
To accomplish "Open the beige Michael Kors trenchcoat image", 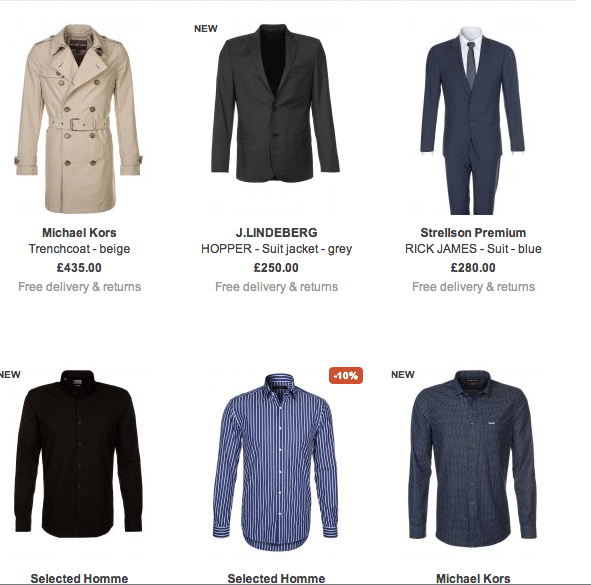I will click(x=79, y=119).
